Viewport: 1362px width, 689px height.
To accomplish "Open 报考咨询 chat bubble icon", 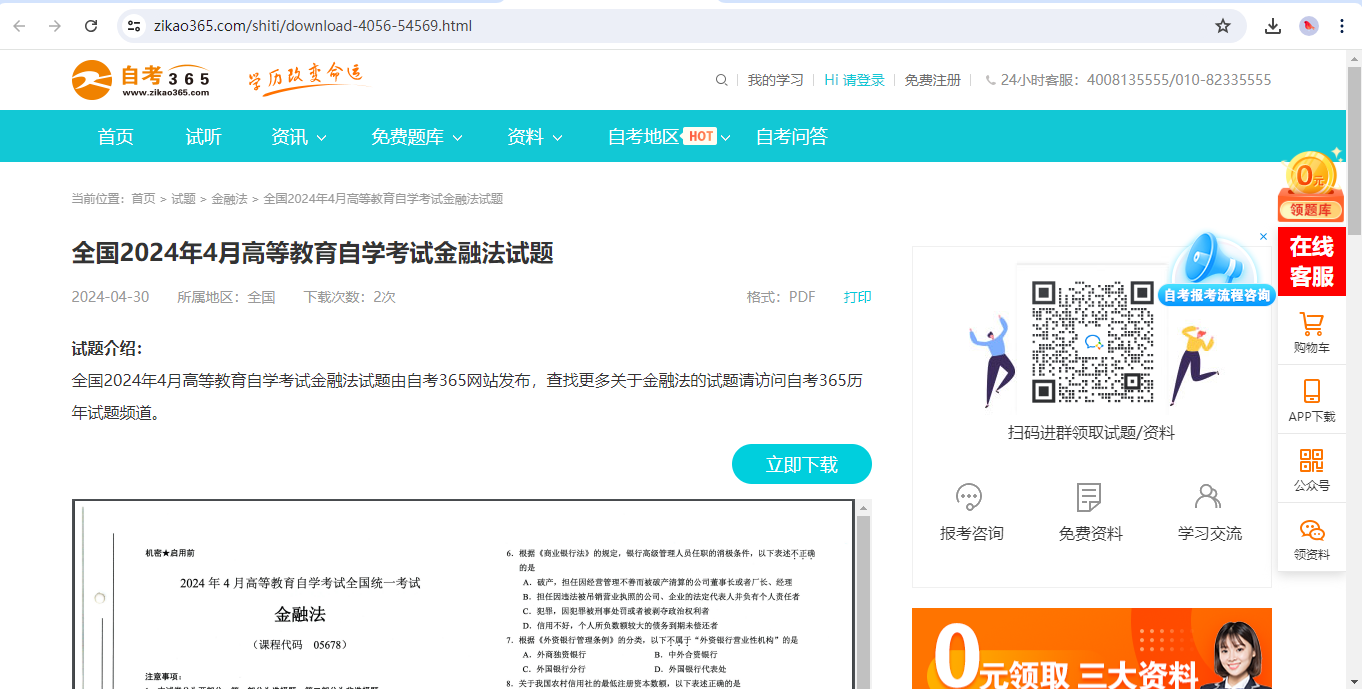I will tap(970, 497).
